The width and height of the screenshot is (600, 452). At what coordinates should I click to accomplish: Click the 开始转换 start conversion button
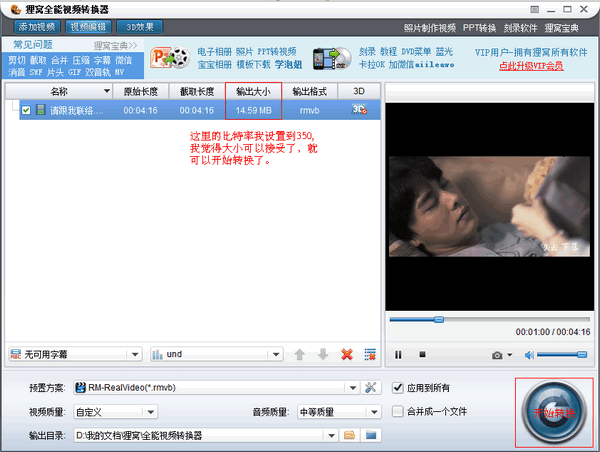(554, 413)
